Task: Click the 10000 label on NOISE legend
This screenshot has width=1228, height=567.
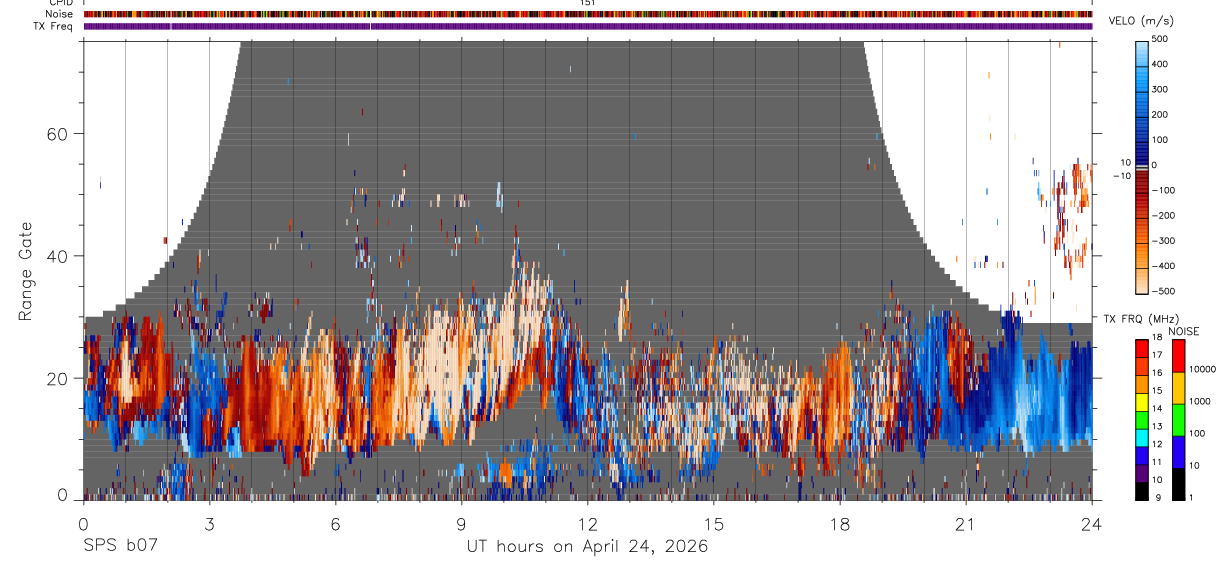Action: (x=1202, y=369)
